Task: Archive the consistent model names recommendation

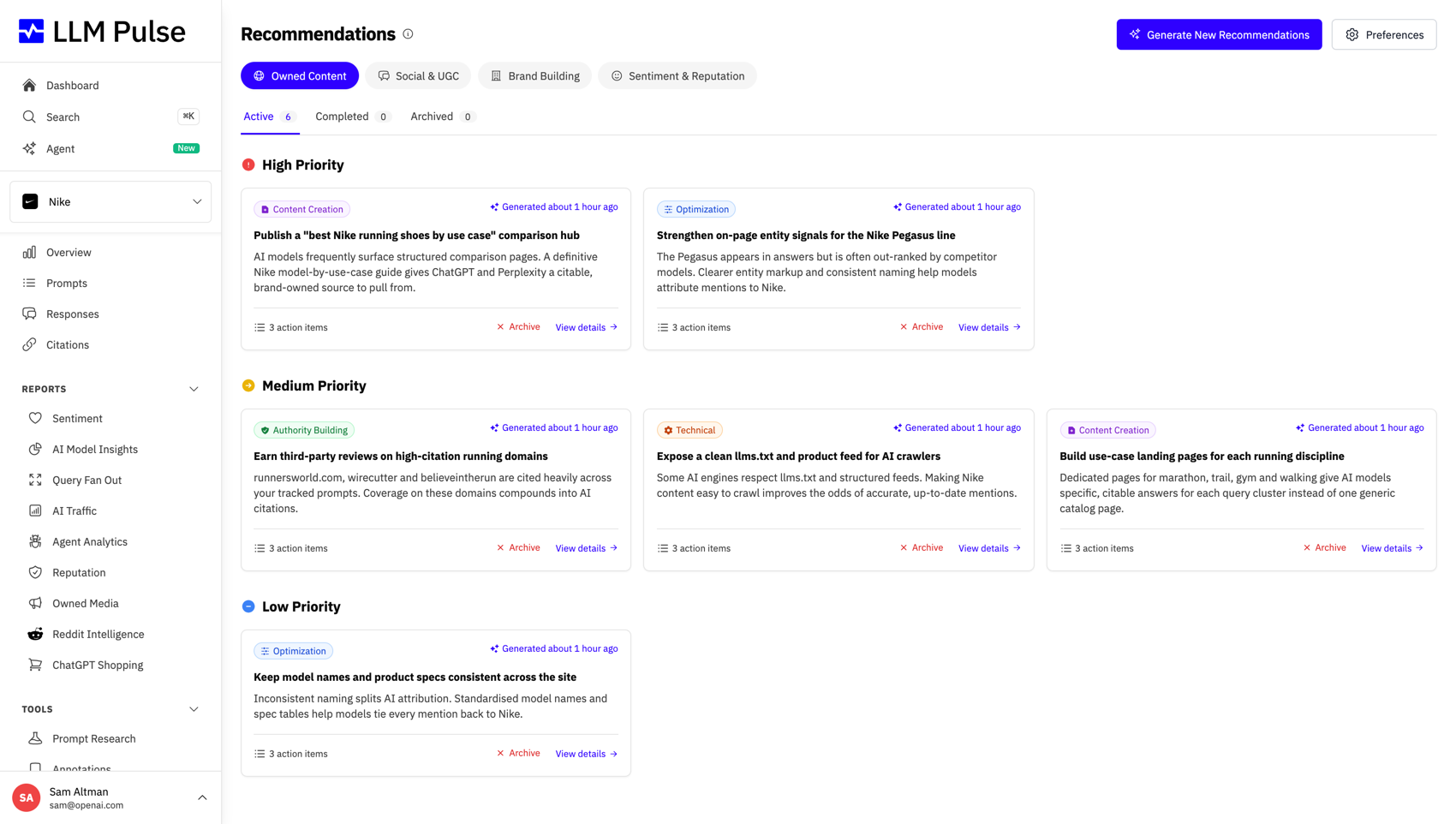Action: 519,754
